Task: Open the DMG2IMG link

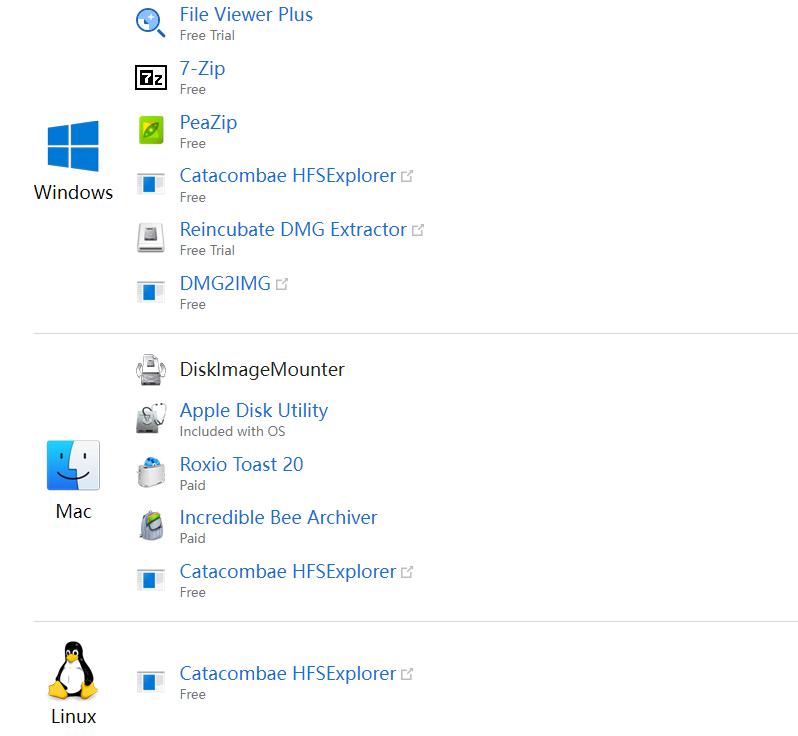Action: pyautogui.click(x=225, y=284)
